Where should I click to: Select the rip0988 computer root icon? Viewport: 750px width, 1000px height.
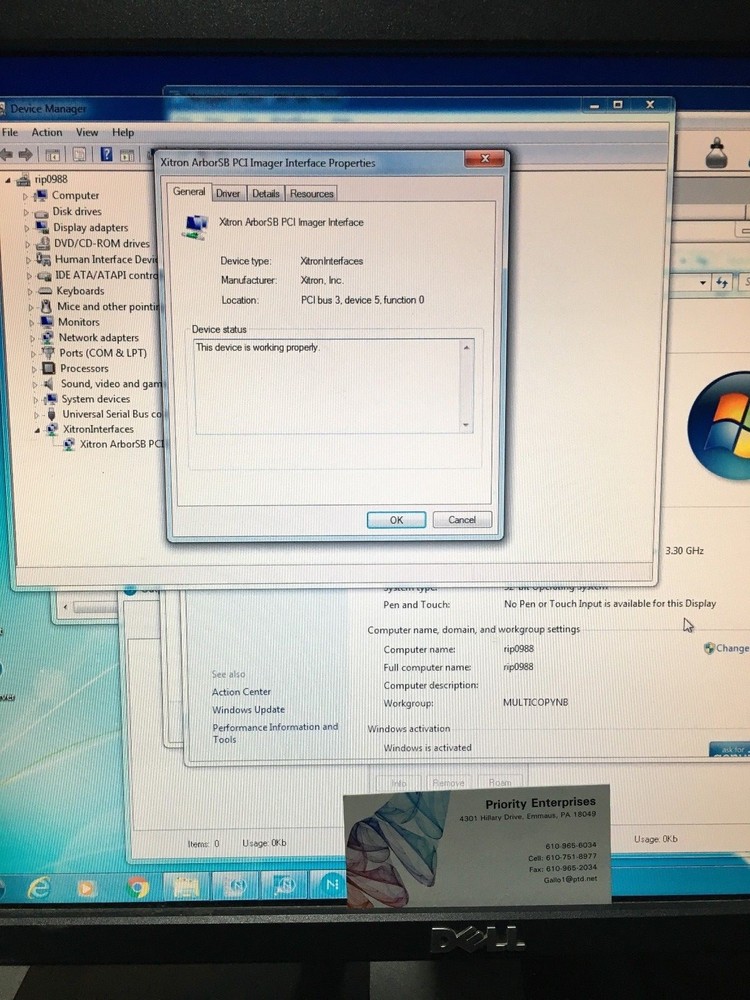pos(24,179)
